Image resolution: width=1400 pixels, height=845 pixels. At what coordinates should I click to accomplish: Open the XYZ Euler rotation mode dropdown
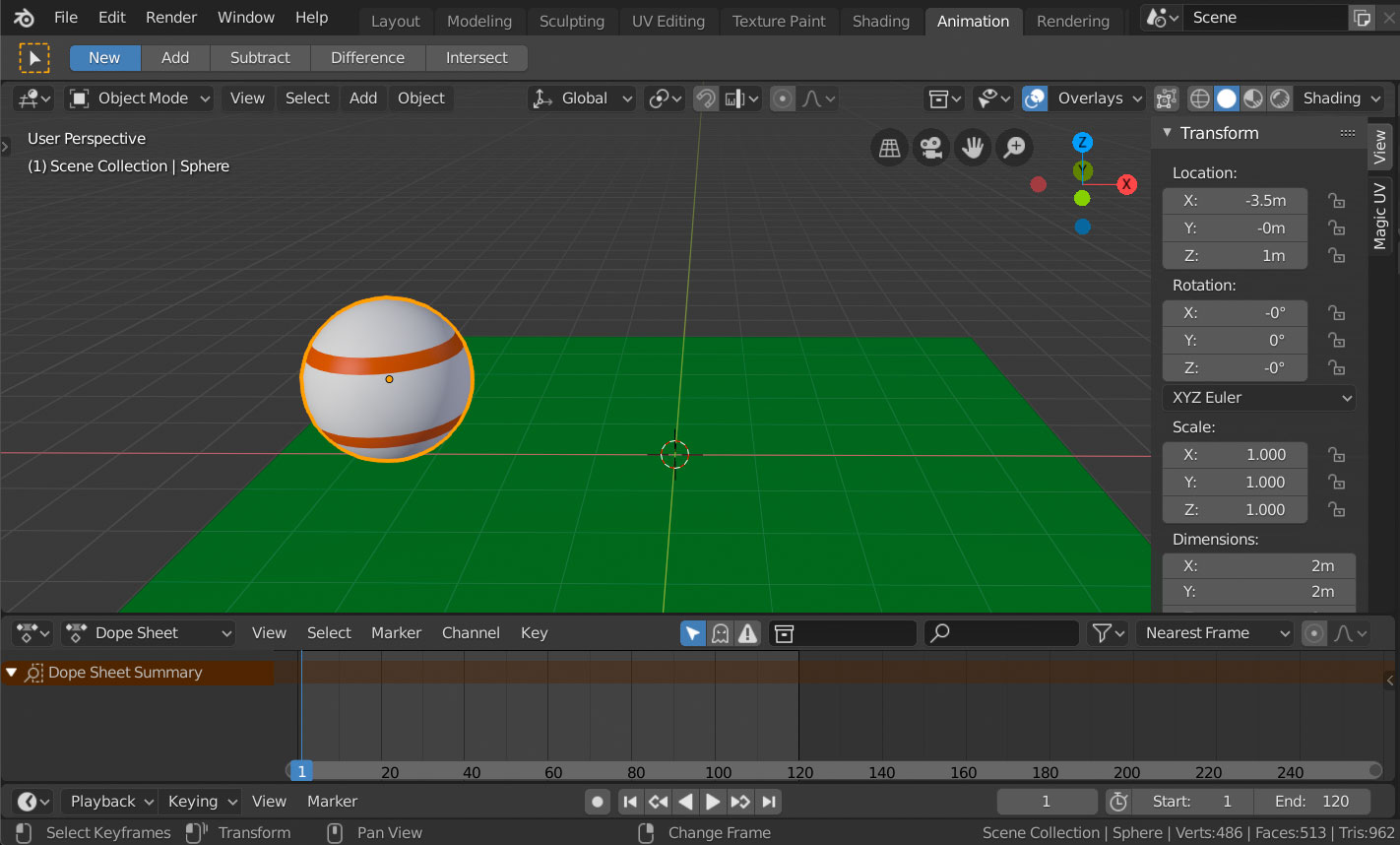coord(1259,398)
